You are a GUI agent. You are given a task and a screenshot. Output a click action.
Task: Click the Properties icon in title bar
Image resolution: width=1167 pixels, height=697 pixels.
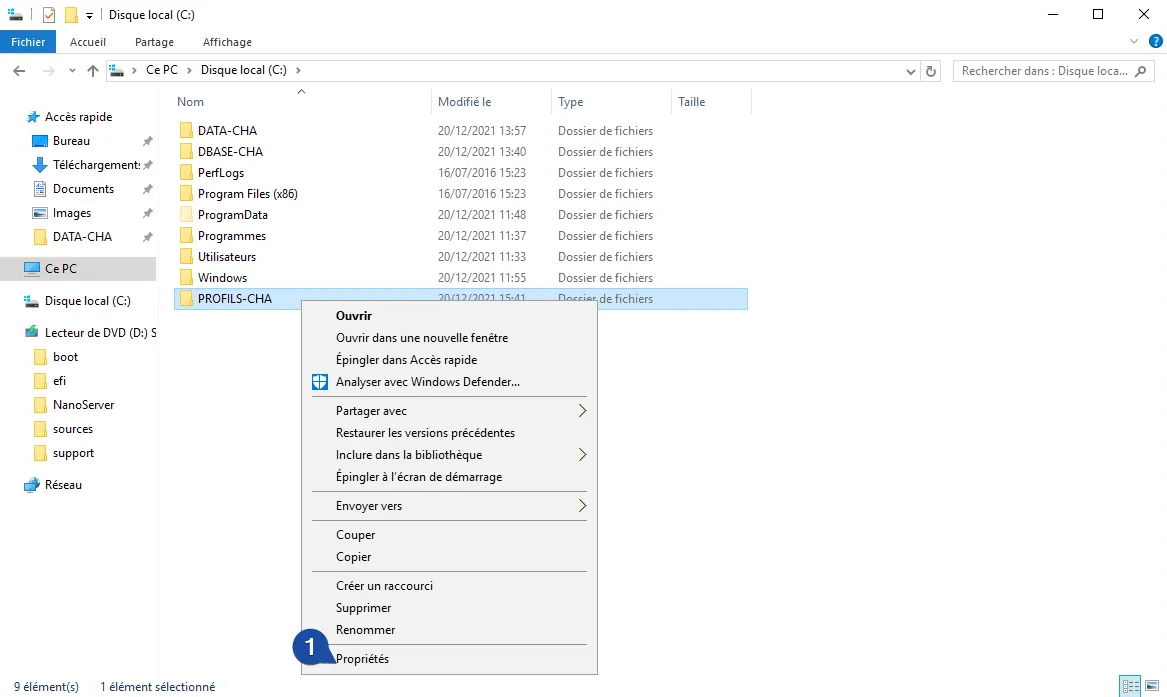pyautogui.click(x=50, y=15)
